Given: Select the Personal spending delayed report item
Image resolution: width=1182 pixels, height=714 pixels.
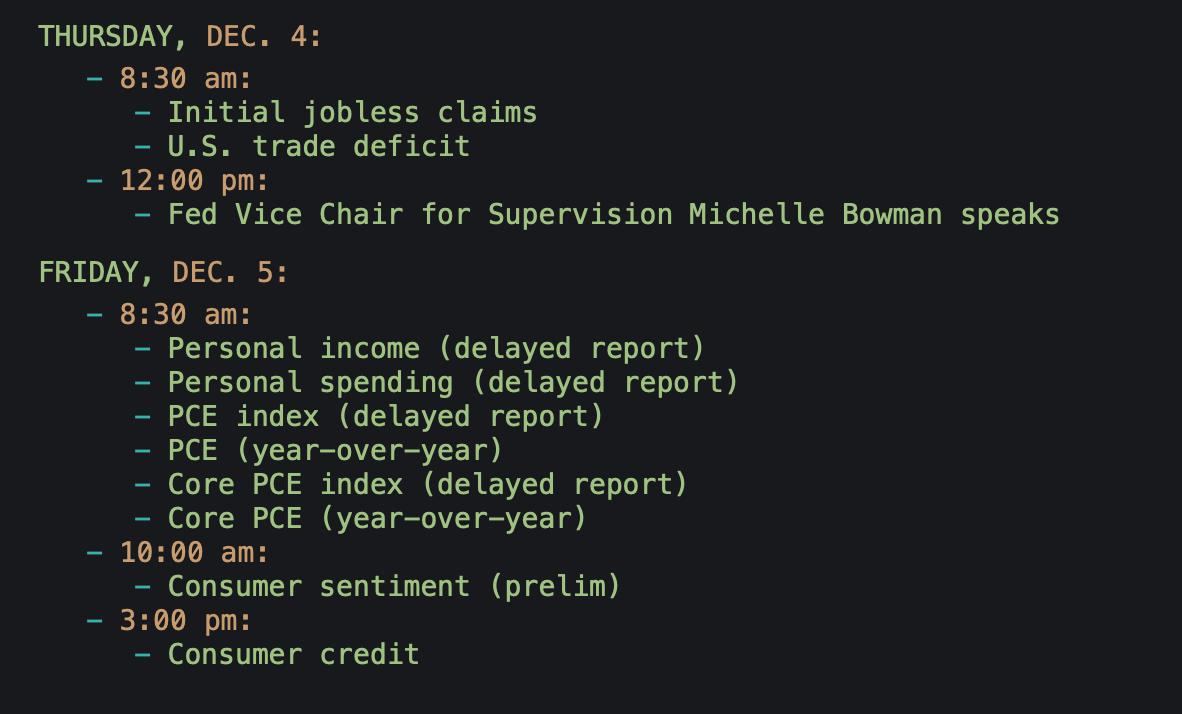Looking at the screenshot, I should (x=453, y=383).
